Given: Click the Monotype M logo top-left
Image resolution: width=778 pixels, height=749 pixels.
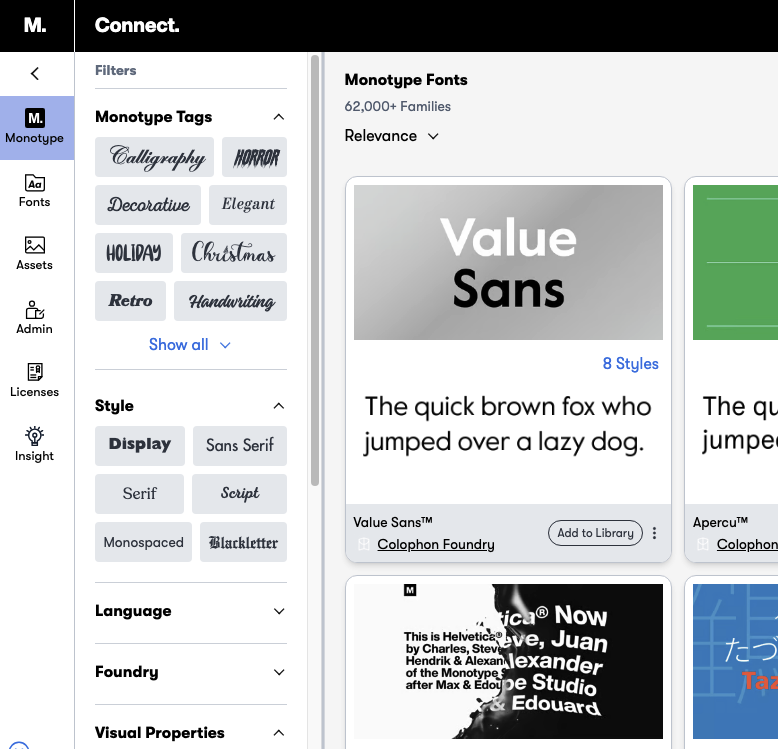Looking at the screenshot, I should [x=35, y=26].
